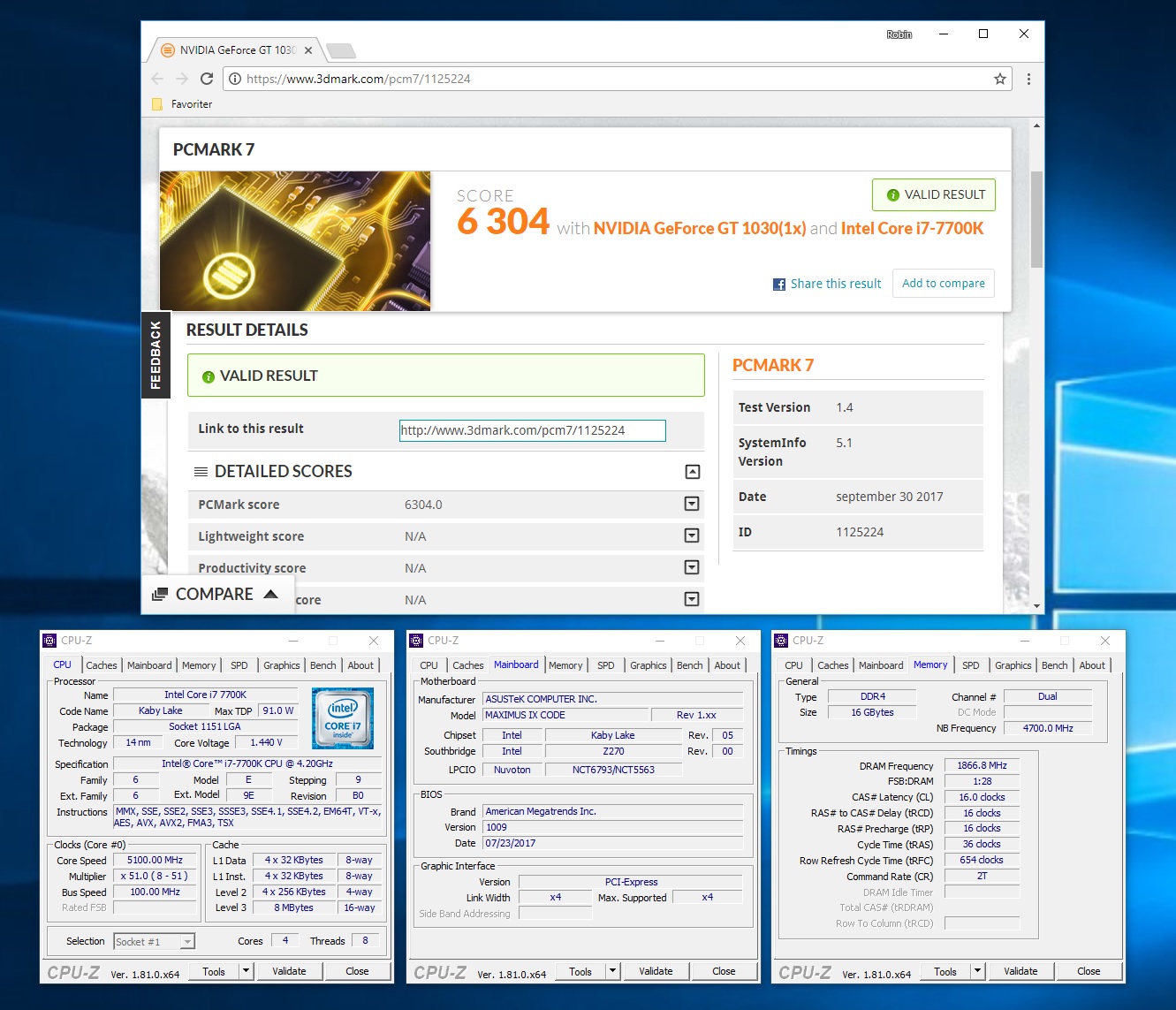Expand the Lightweight score row

[x=692, y=535]
